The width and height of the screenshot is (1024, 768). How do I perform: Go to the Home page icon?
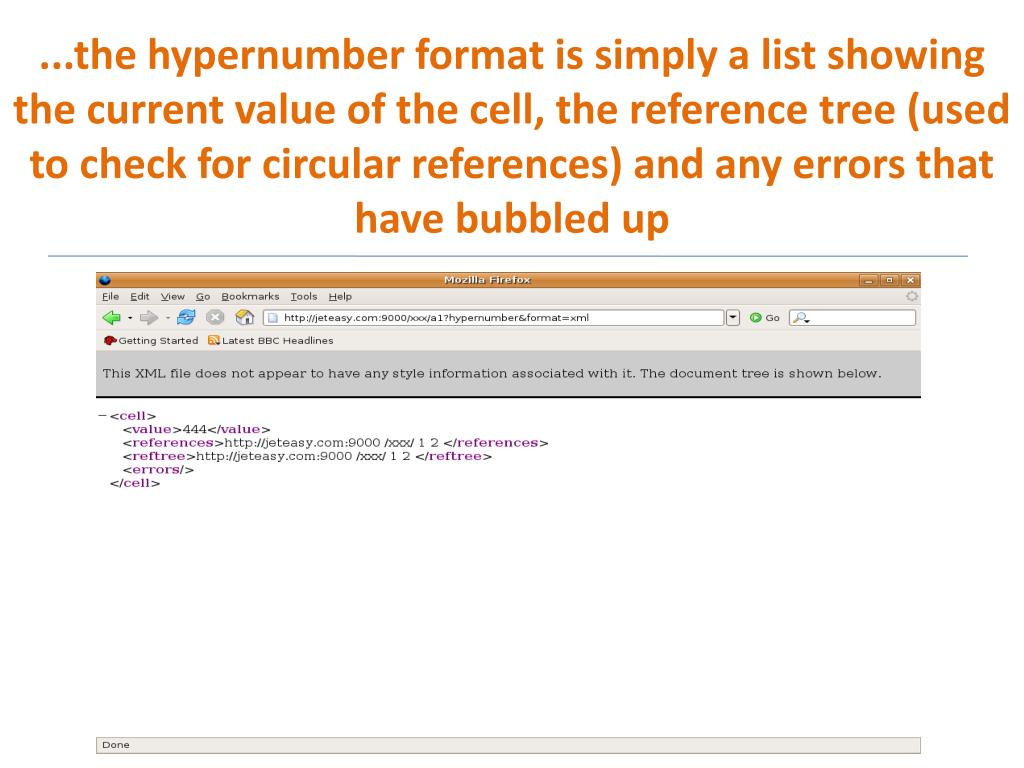tap(245, 317)
